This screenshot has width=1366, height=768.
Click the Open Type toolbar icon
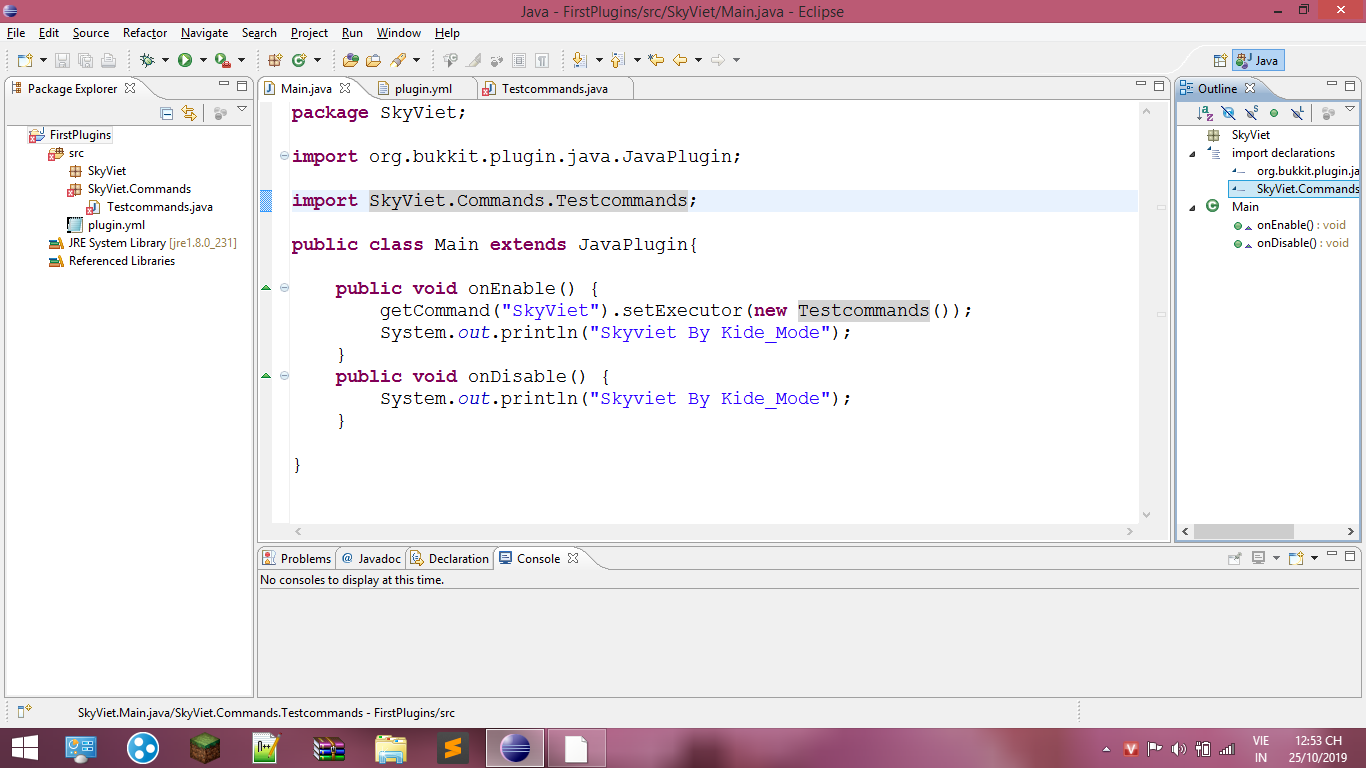350,60
